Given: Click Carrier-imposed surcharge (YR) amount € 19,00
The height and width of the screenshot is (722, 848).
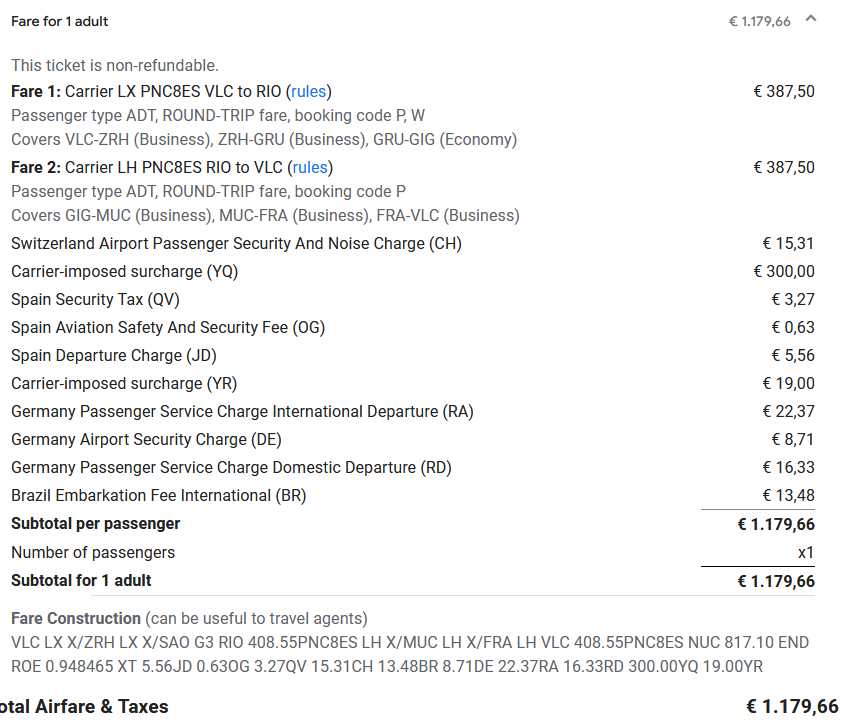Looking at the screenshot, I should 788,383.
